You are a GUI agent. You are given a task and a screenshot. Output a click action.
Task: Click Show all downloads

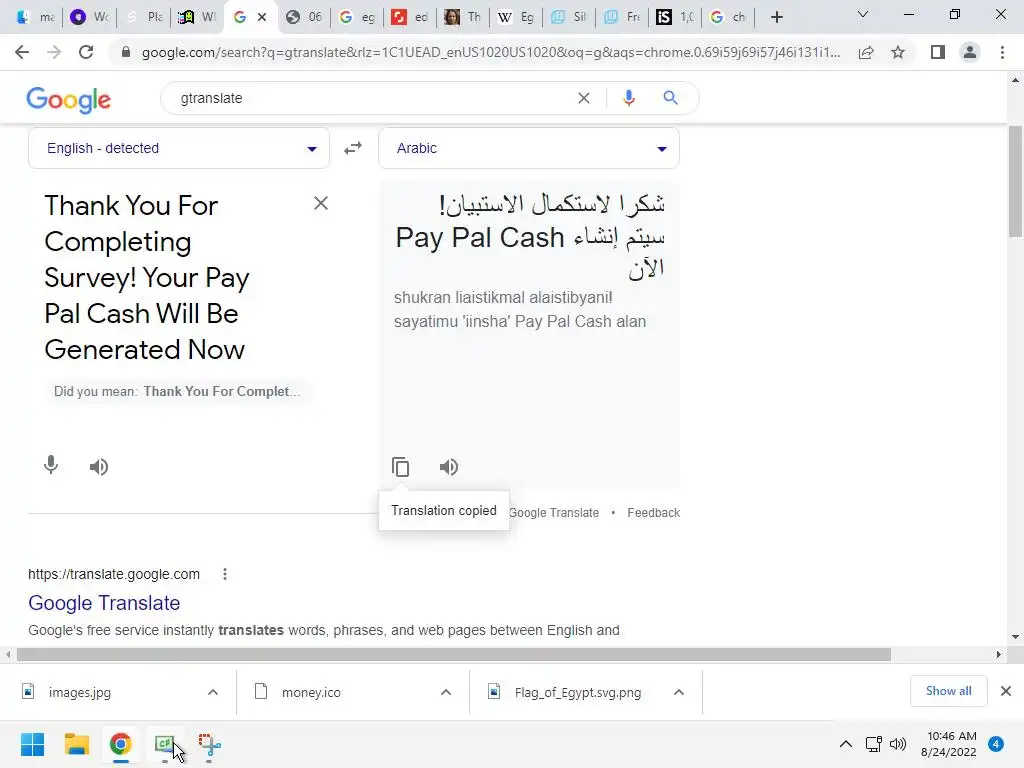click(x=948, y=691)
